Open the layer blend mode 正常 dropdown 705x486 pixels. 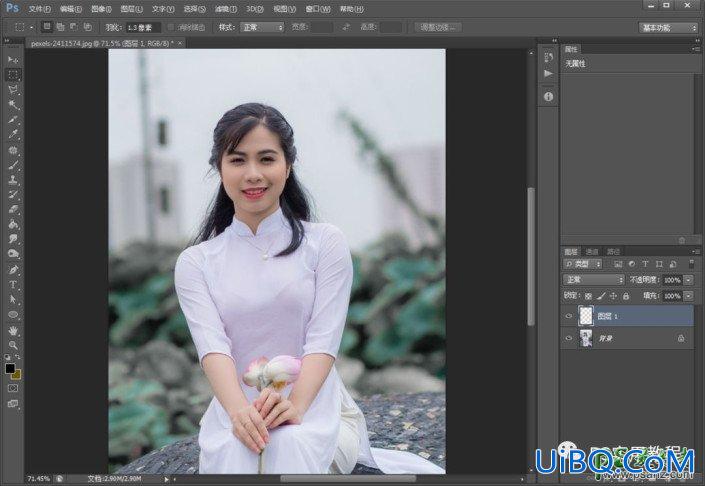click(593, 280)
